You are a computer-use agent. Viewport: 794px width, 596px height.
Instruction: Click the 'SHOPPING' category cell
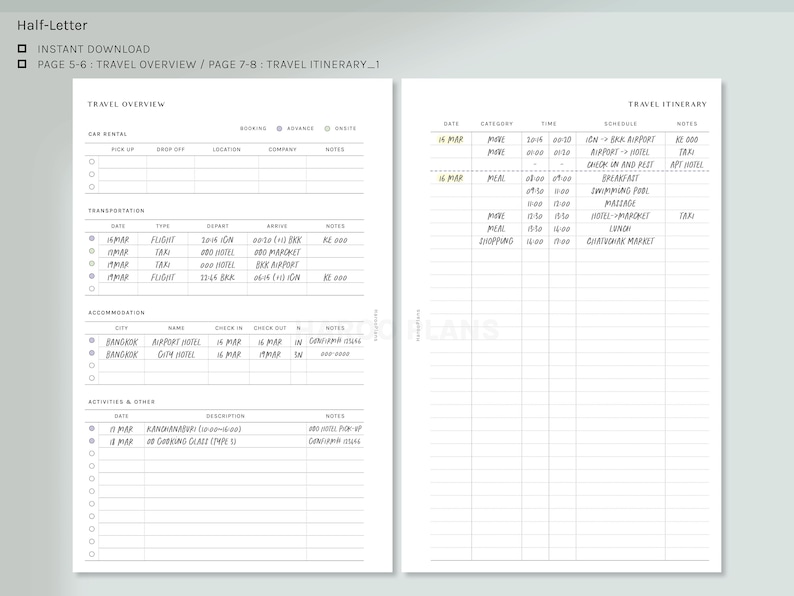pos(496,242)
